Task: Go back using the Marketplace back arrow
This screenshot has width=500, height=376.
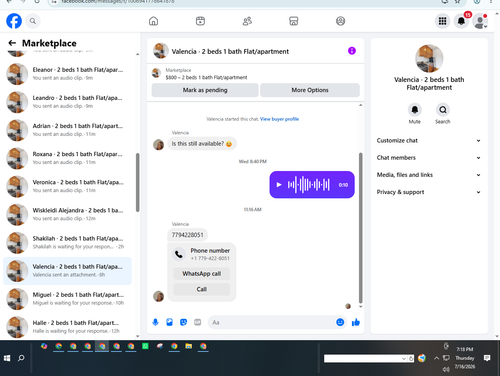Action: coord(12,43)
